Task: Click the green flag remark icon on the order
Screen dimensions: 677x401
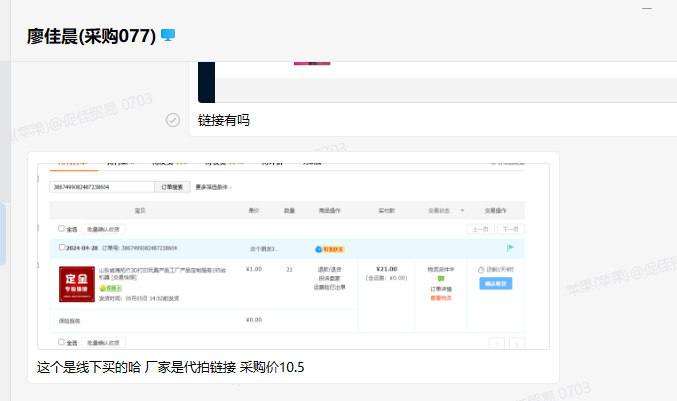Action: [x=510, y=247]
